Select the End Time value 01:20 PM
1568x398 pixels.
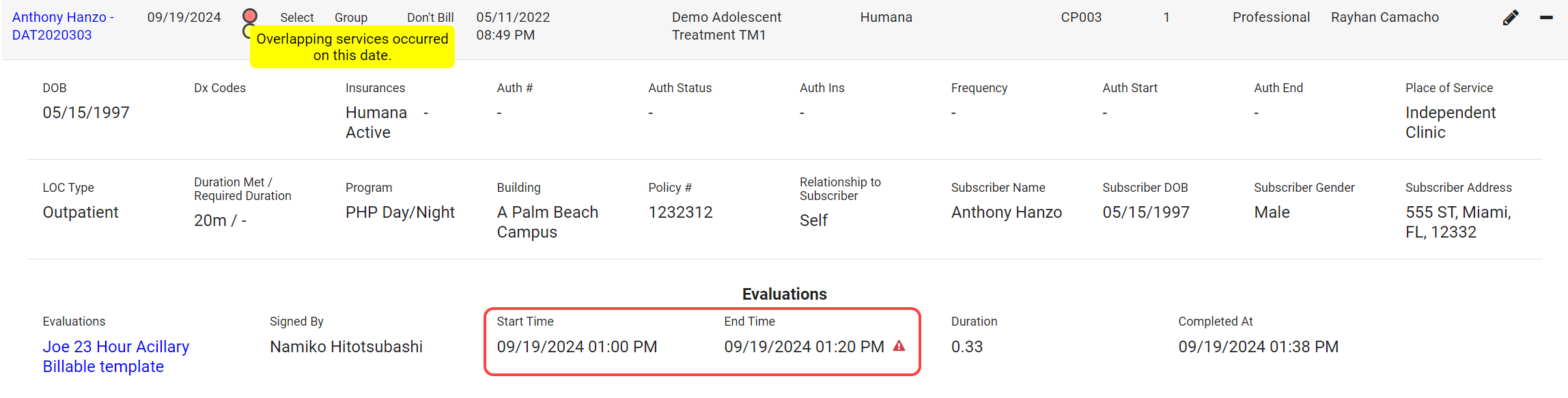click(804, 347)
